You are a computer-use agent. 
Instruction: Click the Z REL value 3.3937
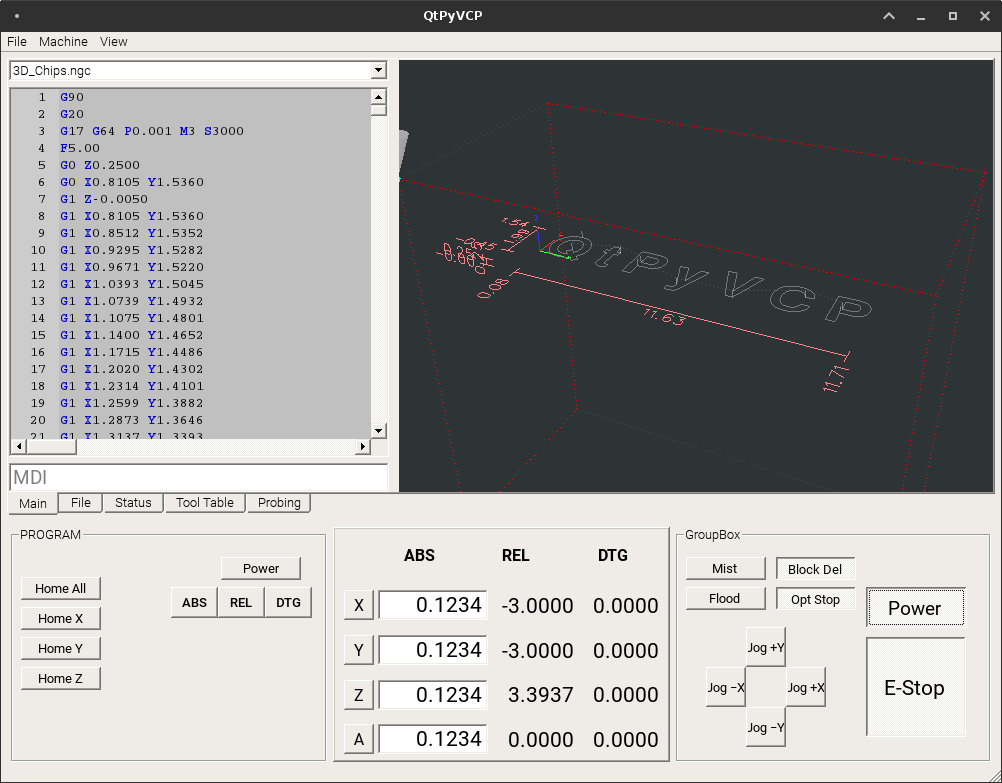click(540, 695)
